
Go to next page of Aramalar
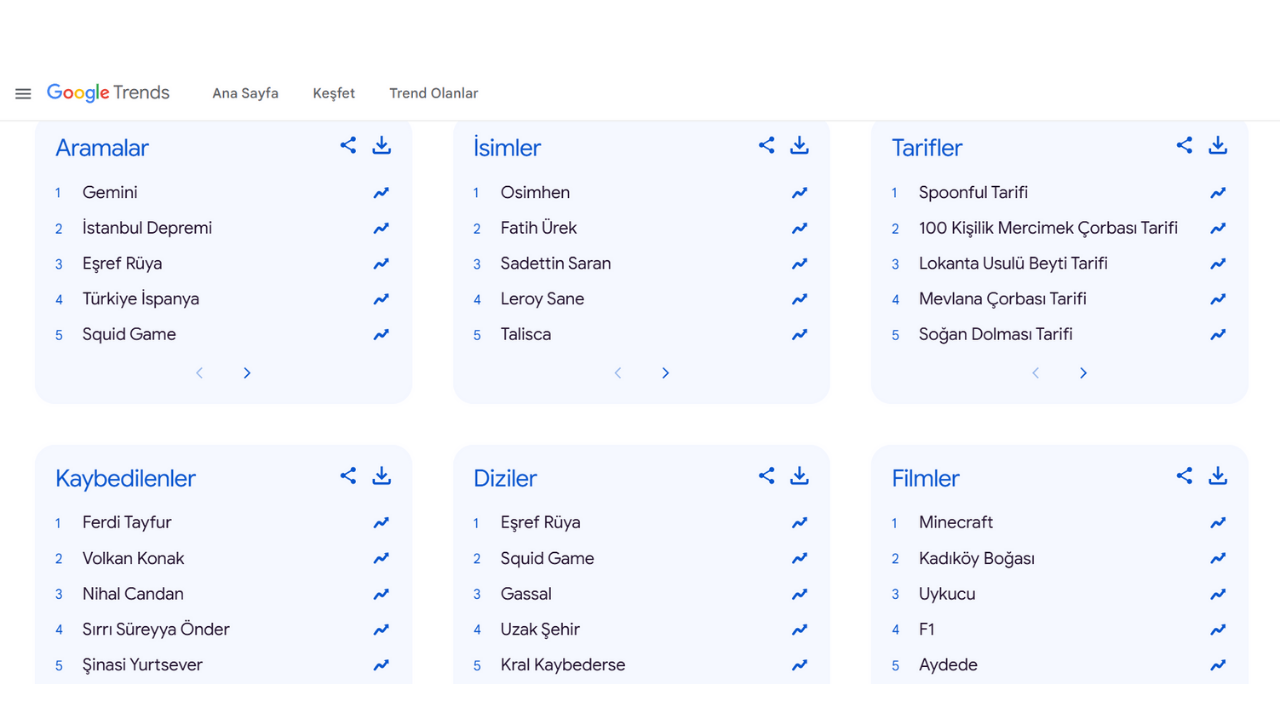247,373
